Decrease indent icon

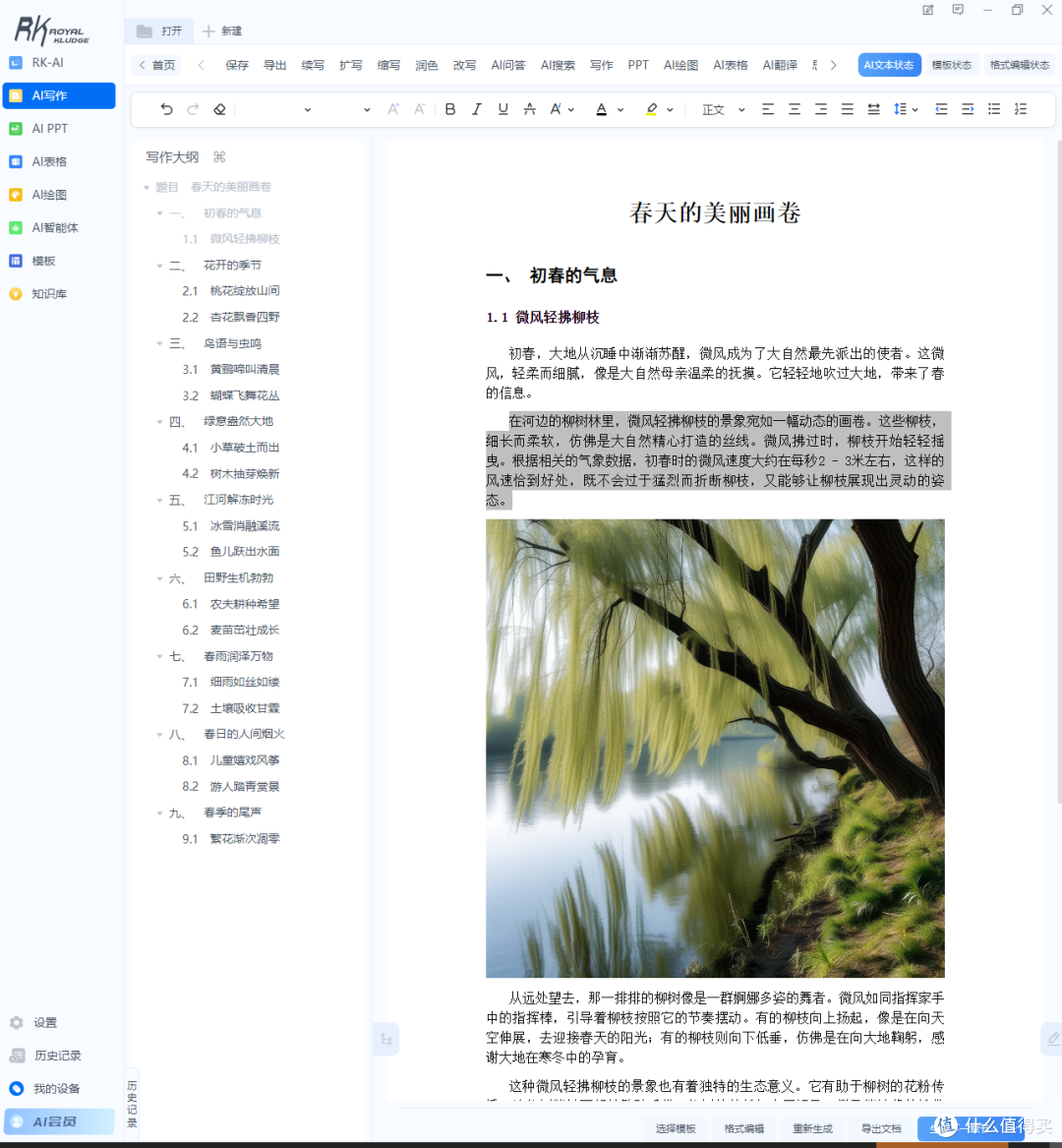click(x=941, y=109)
